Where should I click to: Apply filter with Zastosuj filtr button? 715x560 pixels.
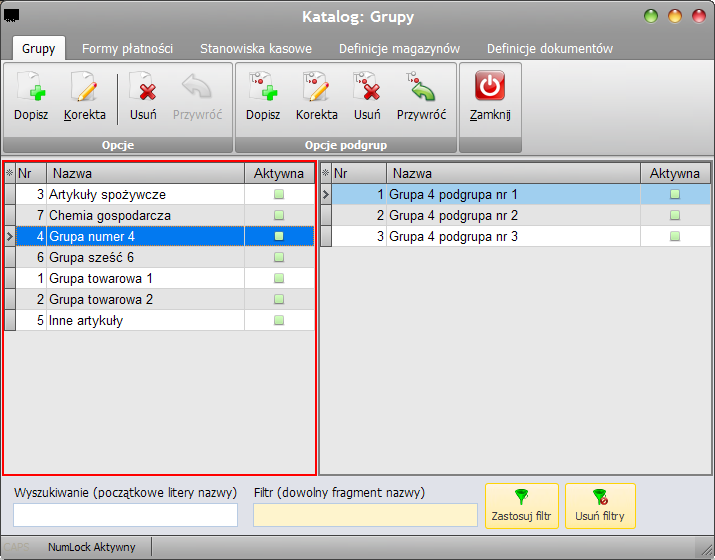[522, 506]
